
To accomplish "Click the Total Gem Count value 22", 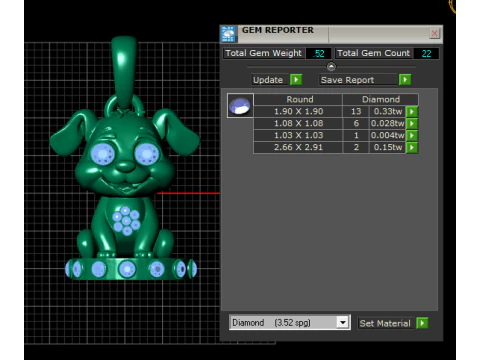I will pyautogui.click(x=426, y=53).
